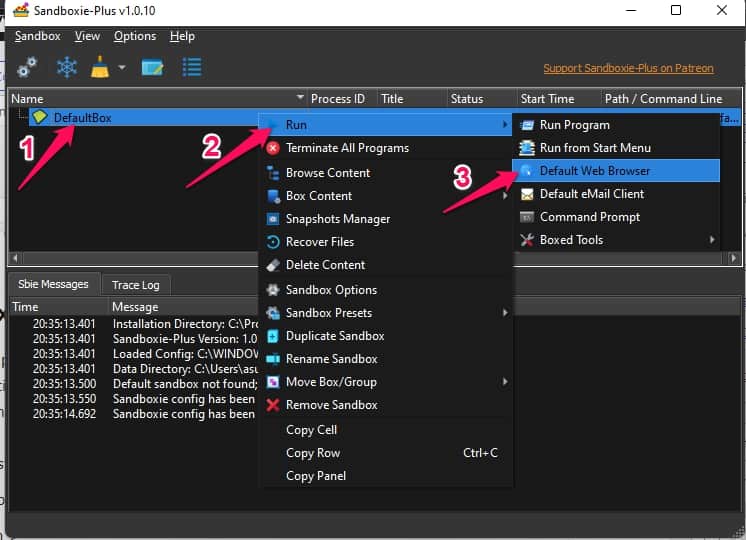Select the DefaultBox sandbox row
This screenshot has width=746, height=540.
143,118
